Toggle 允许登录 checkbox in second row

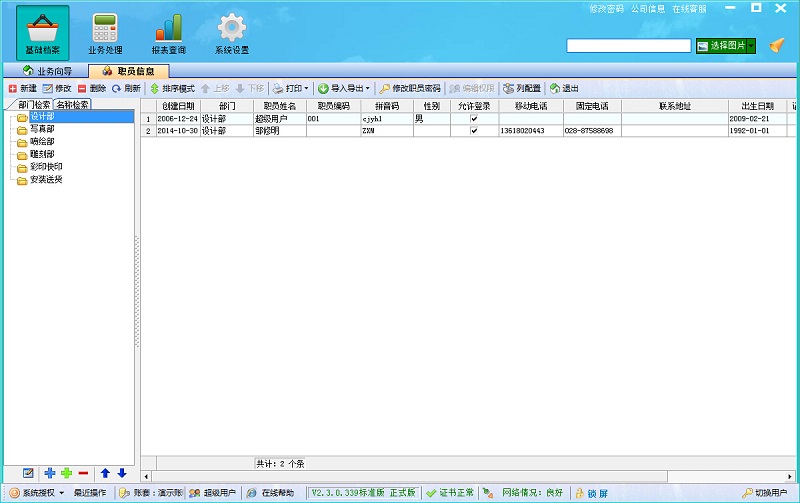tap(474, 131)
